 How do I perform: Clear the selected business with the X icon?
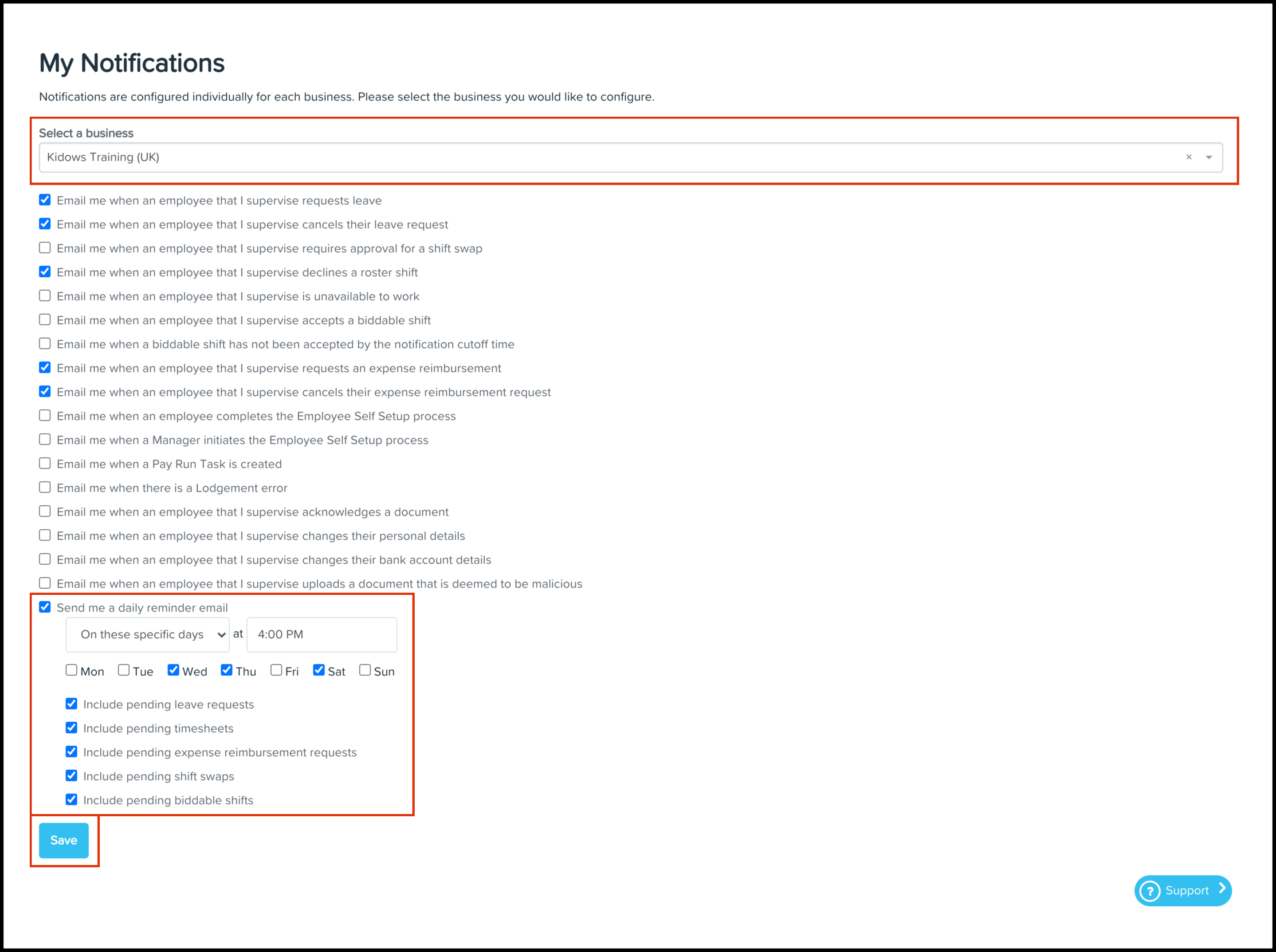pos(1189,157)
